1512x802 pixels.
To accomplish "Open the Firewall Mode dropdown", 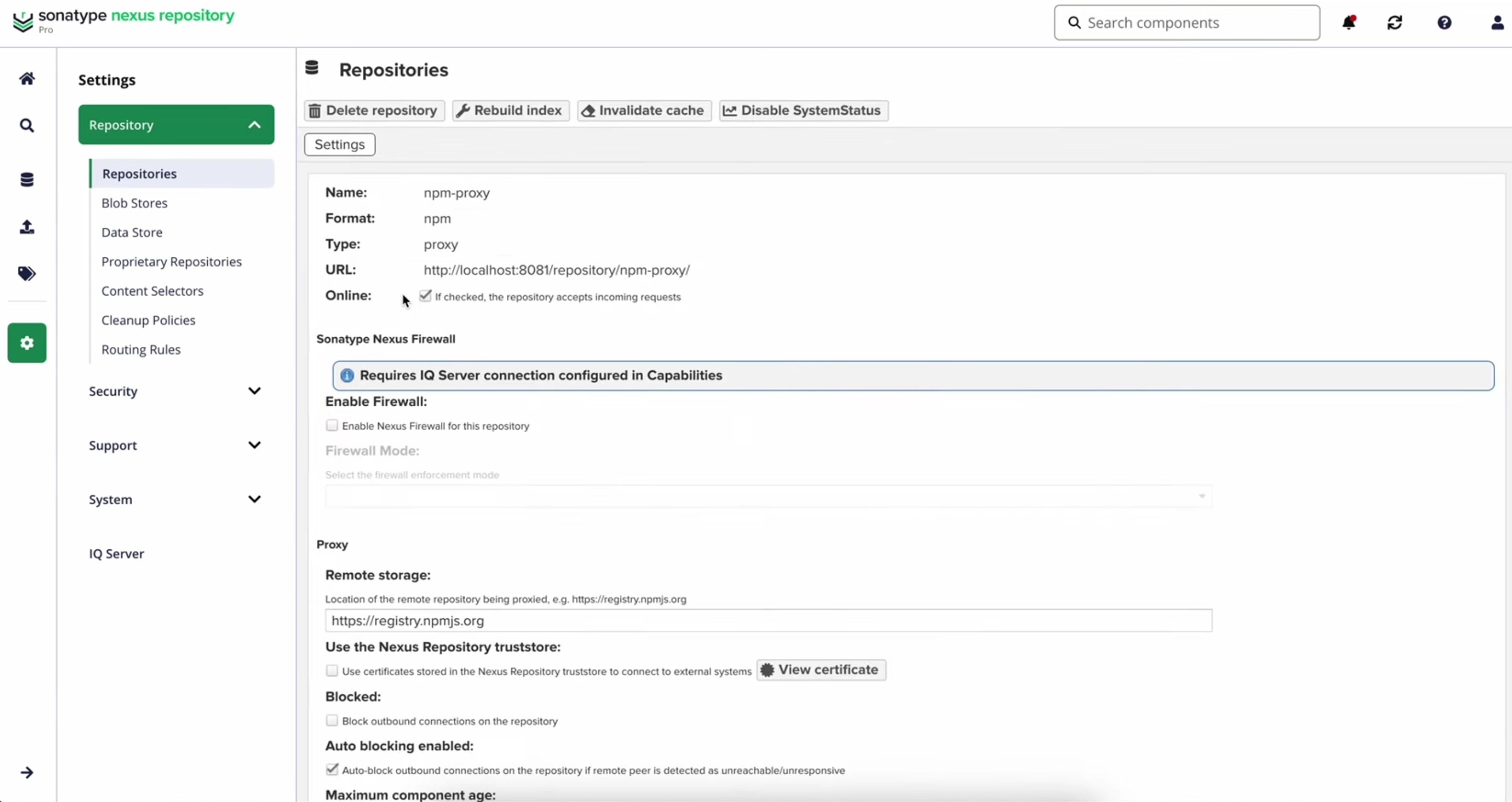I will (x=769, y=497).
